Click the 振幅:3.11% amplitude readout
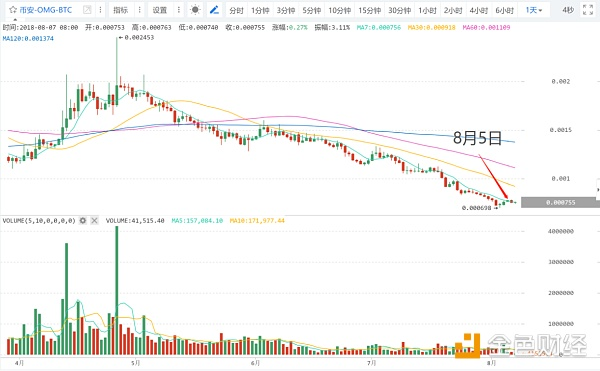The height and width of the screenshot is (371, 600). pos(332,28)
